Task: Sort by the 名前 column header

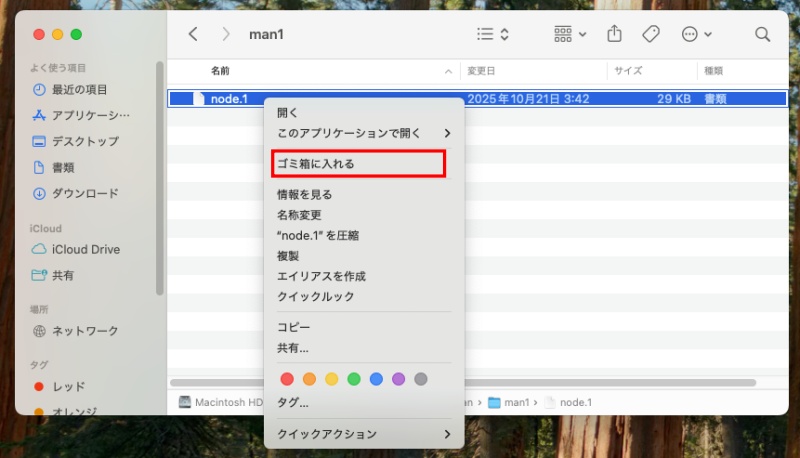Action: point(220,72)
